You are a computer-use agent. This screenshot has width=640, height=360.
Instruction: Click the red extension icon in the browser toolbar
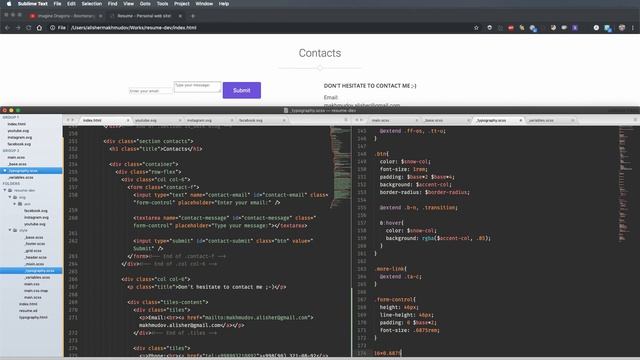(511, 28)
